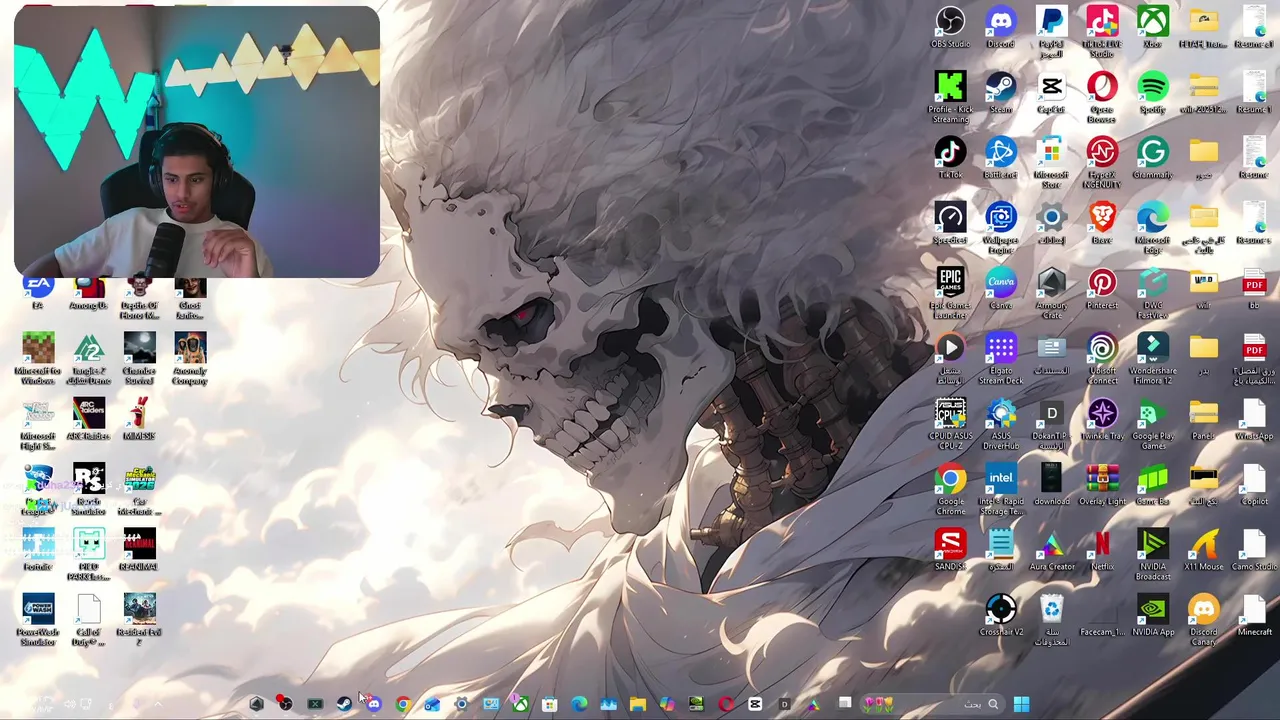Image resolution: width=1280 pixels, height=720 pixels.
Task: Open the Google Chrome desktop shortcut
Action: coord(950,490)
